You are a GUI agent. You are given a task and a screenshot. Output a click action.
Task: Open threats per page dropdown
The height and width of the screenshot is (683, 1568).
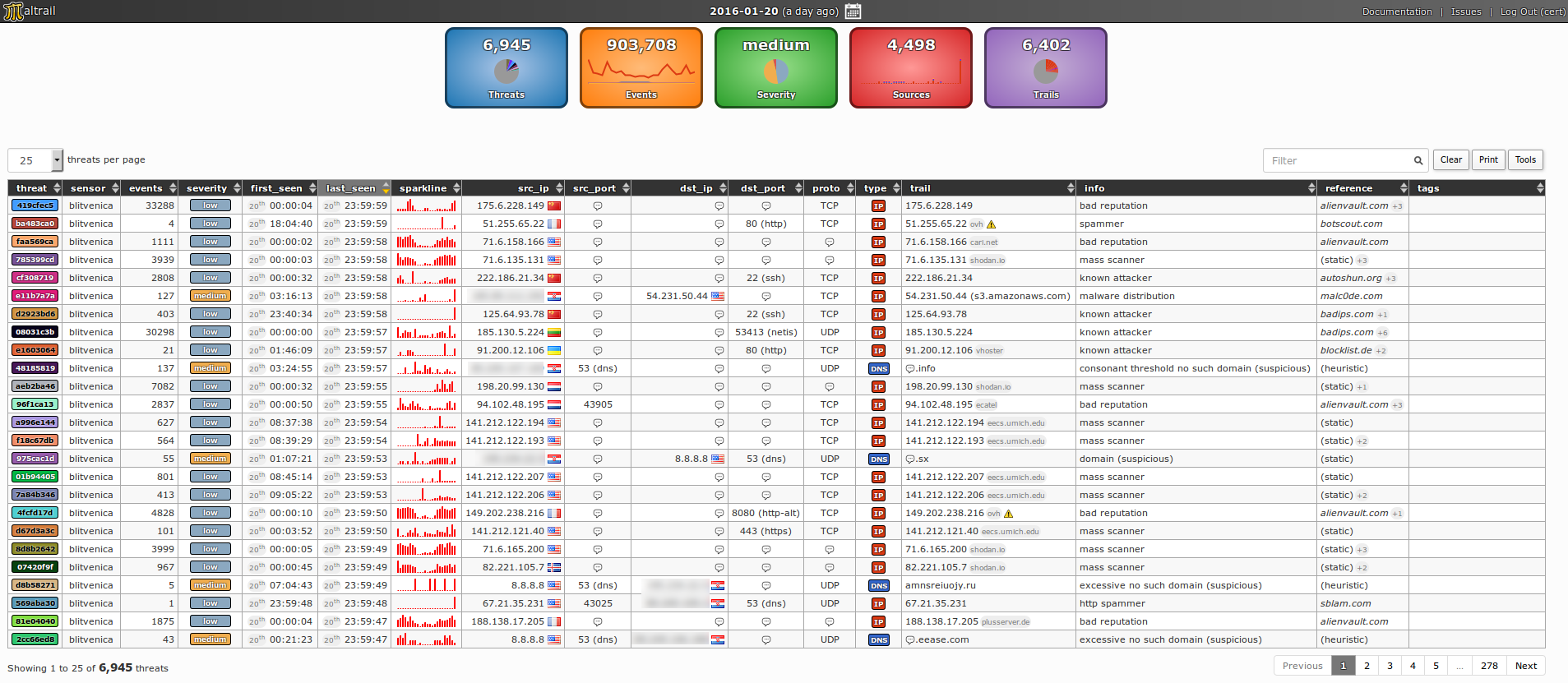coord(35,160)
